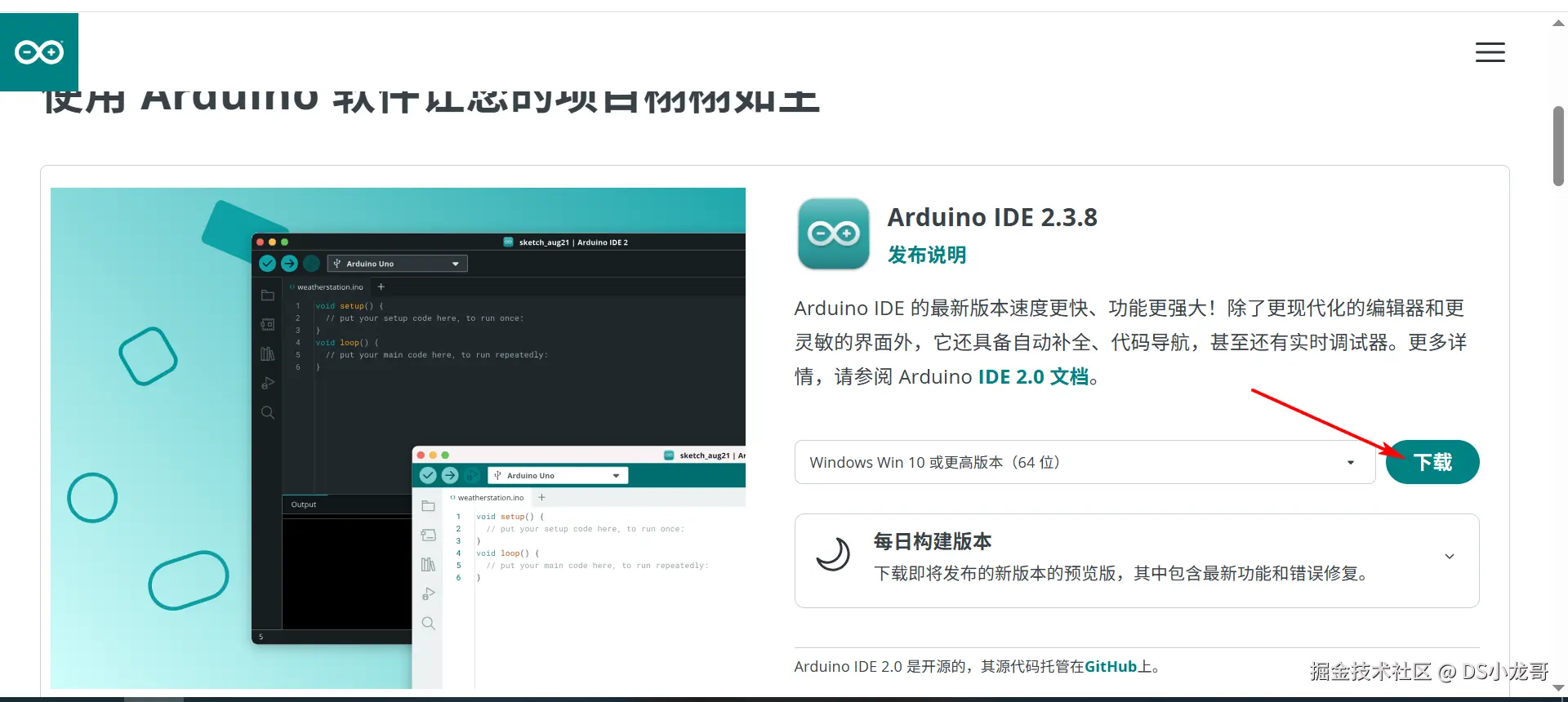The width and height of the screenshot is (1568, 702).
Task: Click the text "Arduino IDE 2.0 是开源的"
Action: (x=880, y=667)
